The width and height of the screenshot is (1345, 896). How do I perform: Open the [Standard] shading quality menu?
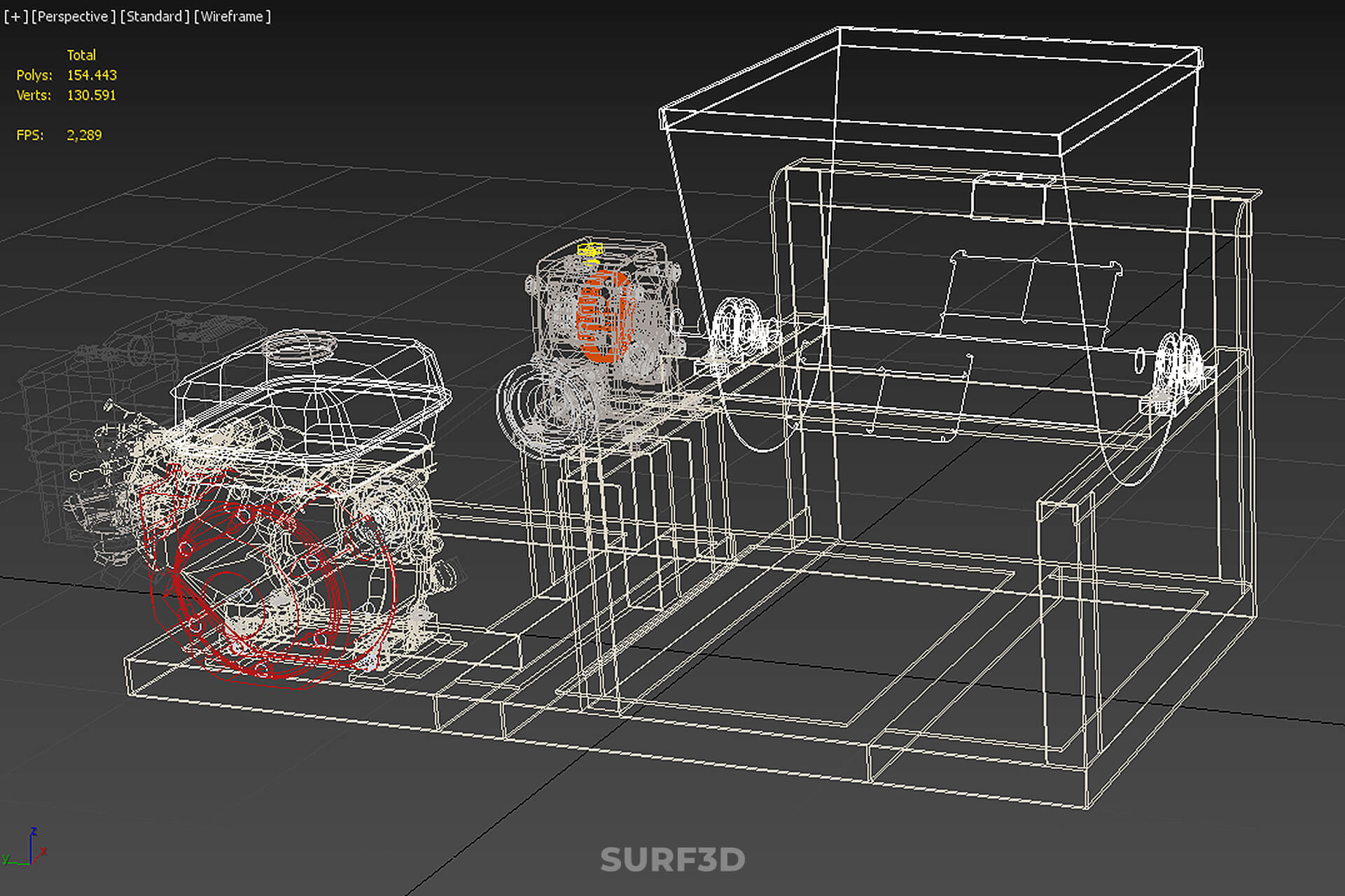(155, 16)
